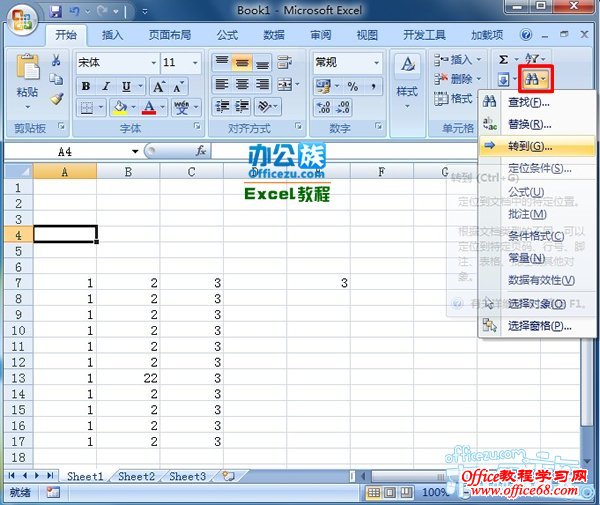Switch to Sheet2 worksheet tab

coord(136,476)
